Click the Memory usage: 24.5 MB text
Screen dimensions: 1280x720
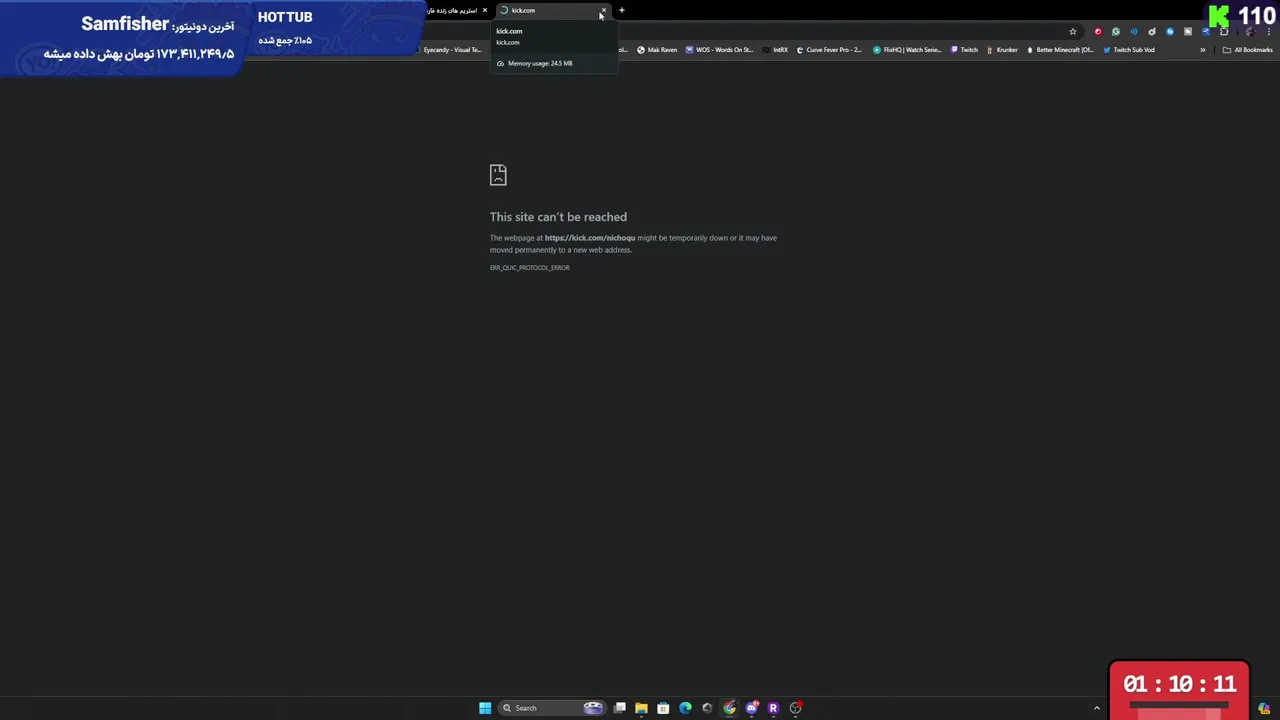pos(540,64)
